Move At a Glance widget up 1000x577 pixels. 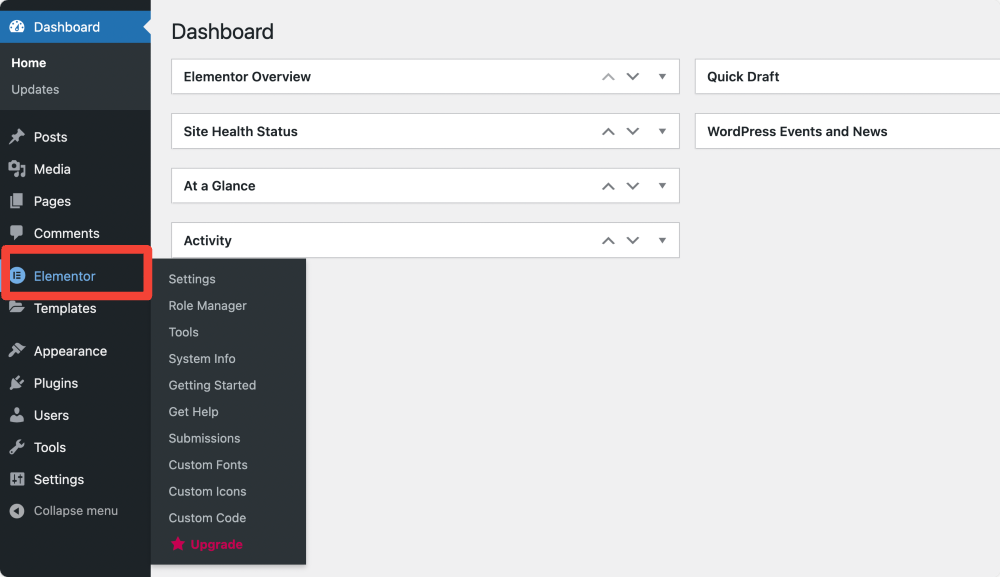(x=608, y=186)
